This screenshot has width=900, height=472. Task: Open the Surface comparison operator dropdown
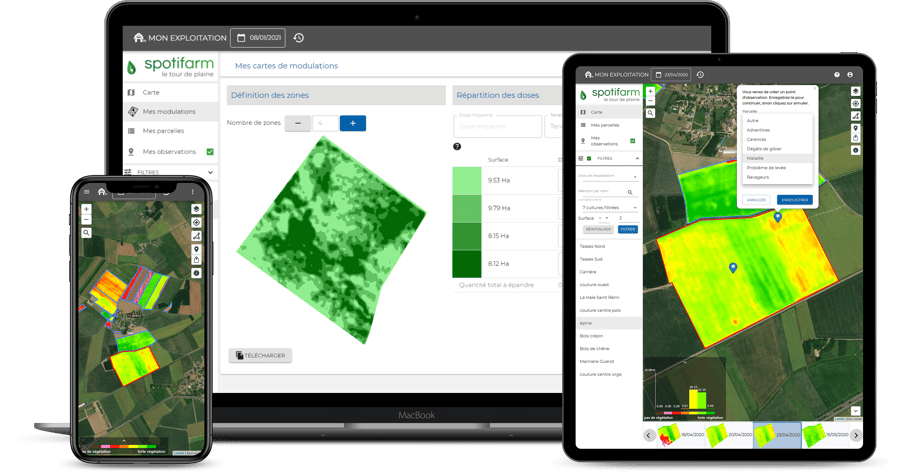point(604,218)
